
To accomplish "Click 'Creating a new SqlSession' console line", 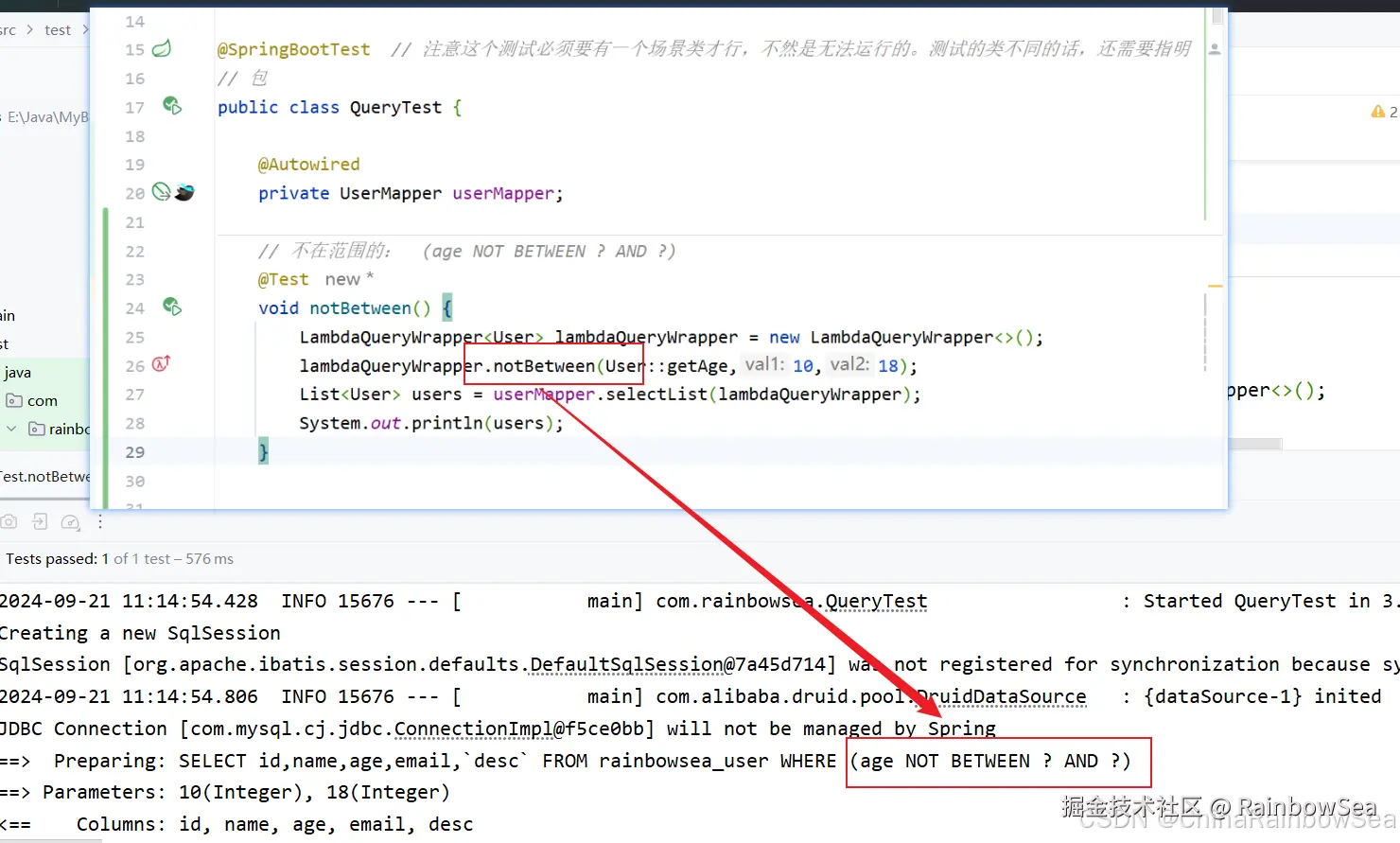I will pyautogui.click(x=140, y=633).
